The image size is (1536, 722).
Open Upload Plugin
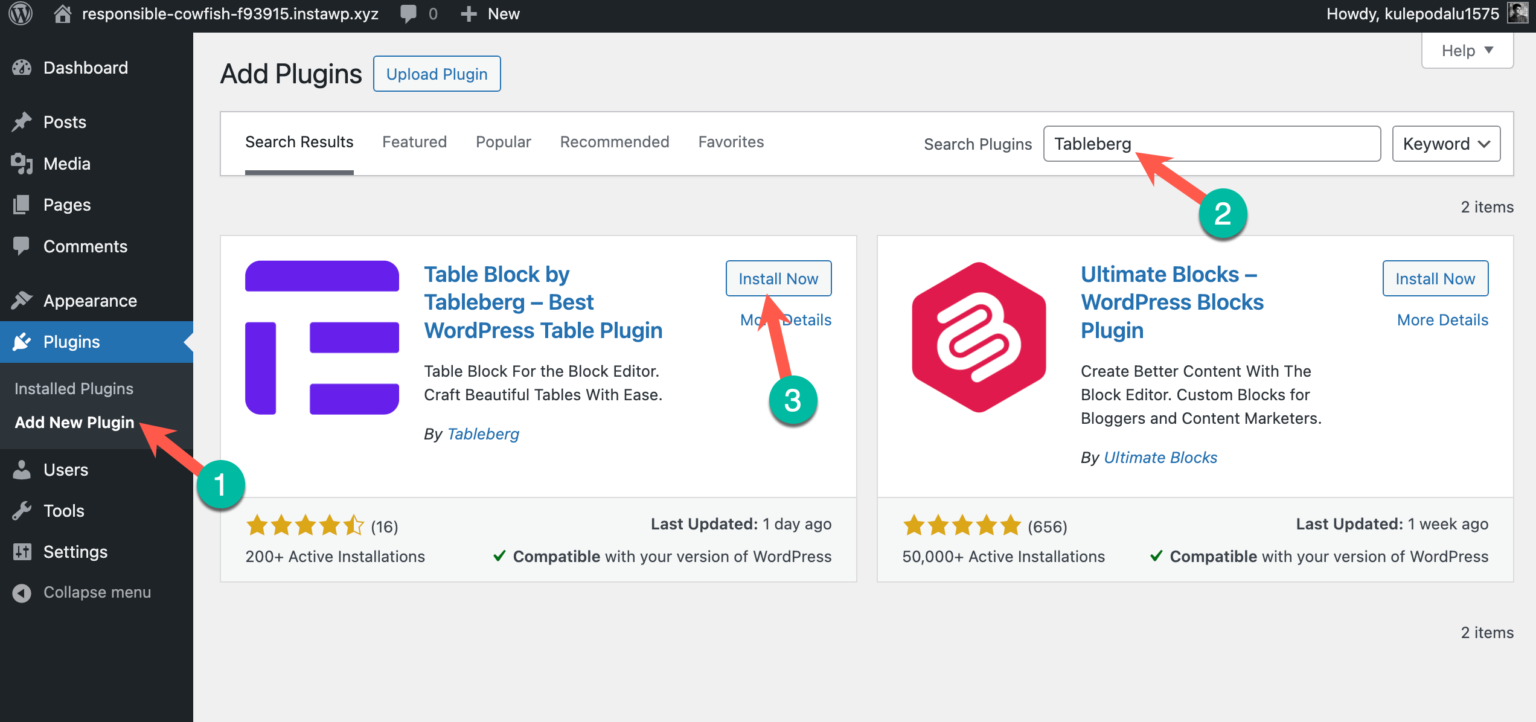tap(436, 73)
